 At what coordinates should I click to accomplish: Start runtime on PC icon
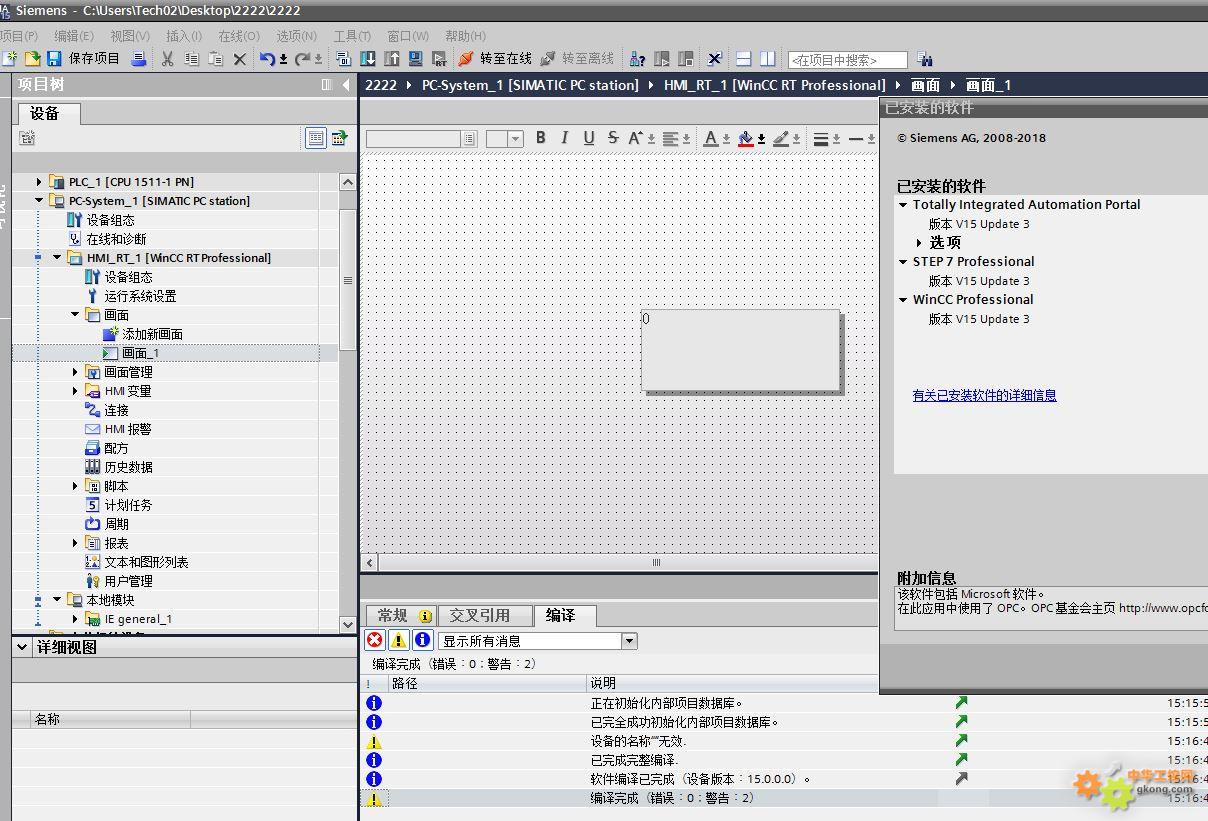point(439,59)
